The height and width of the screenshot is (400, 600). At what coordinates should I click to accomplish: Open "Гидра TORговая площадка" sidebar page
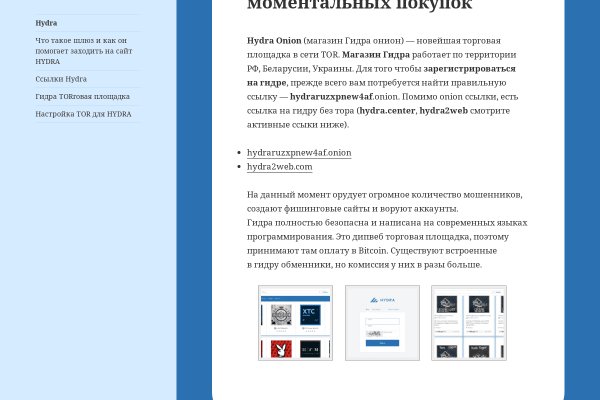[82, 96]
